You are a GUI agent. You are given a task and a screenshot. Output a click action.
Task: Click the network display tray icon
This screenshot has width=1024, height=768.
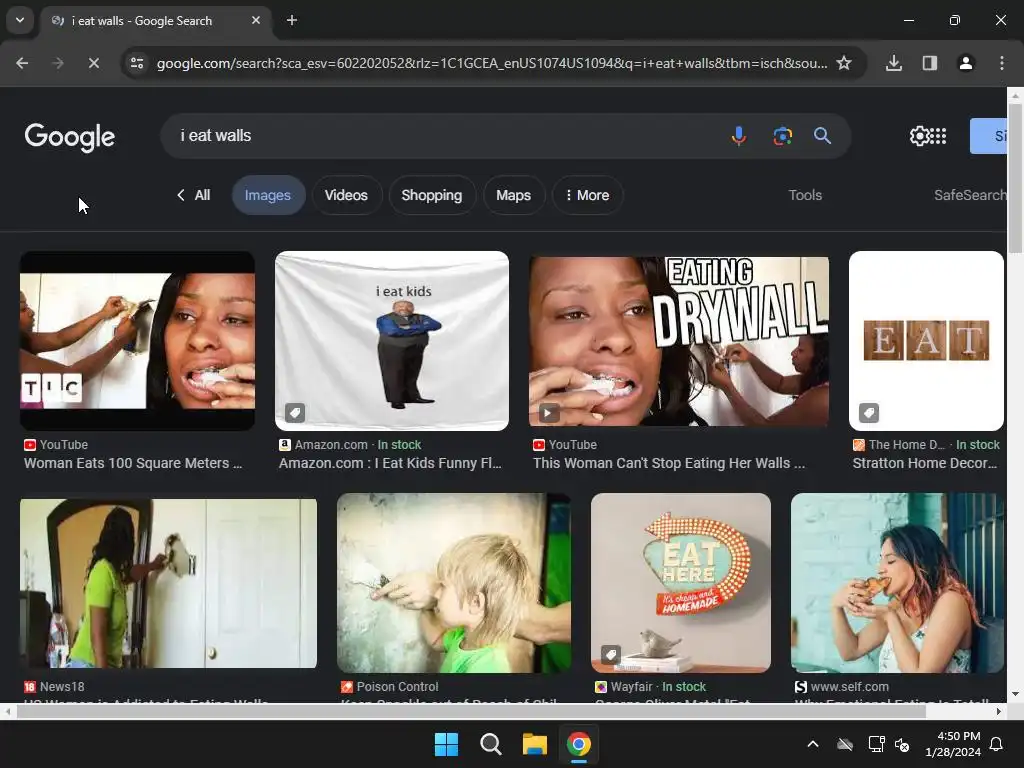(876, 744)
